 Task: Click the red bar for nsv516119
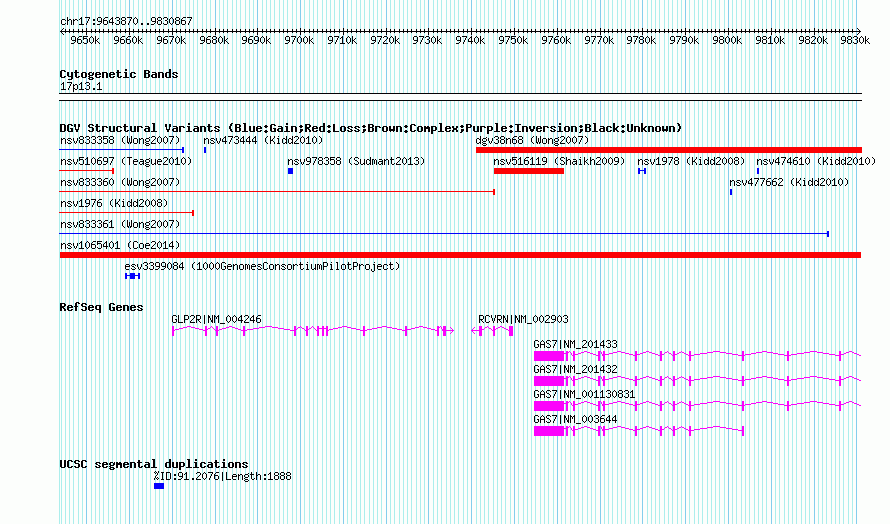[x=529, y=171]
